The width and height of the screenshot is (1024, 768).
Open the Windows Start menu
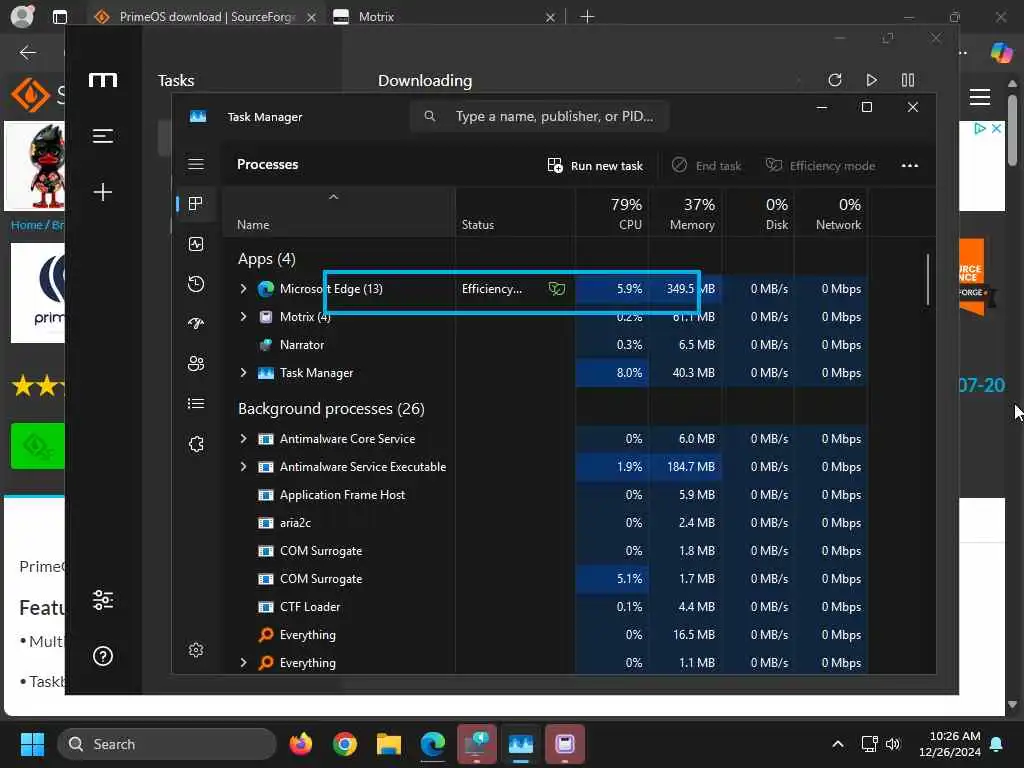click(32, 744)
